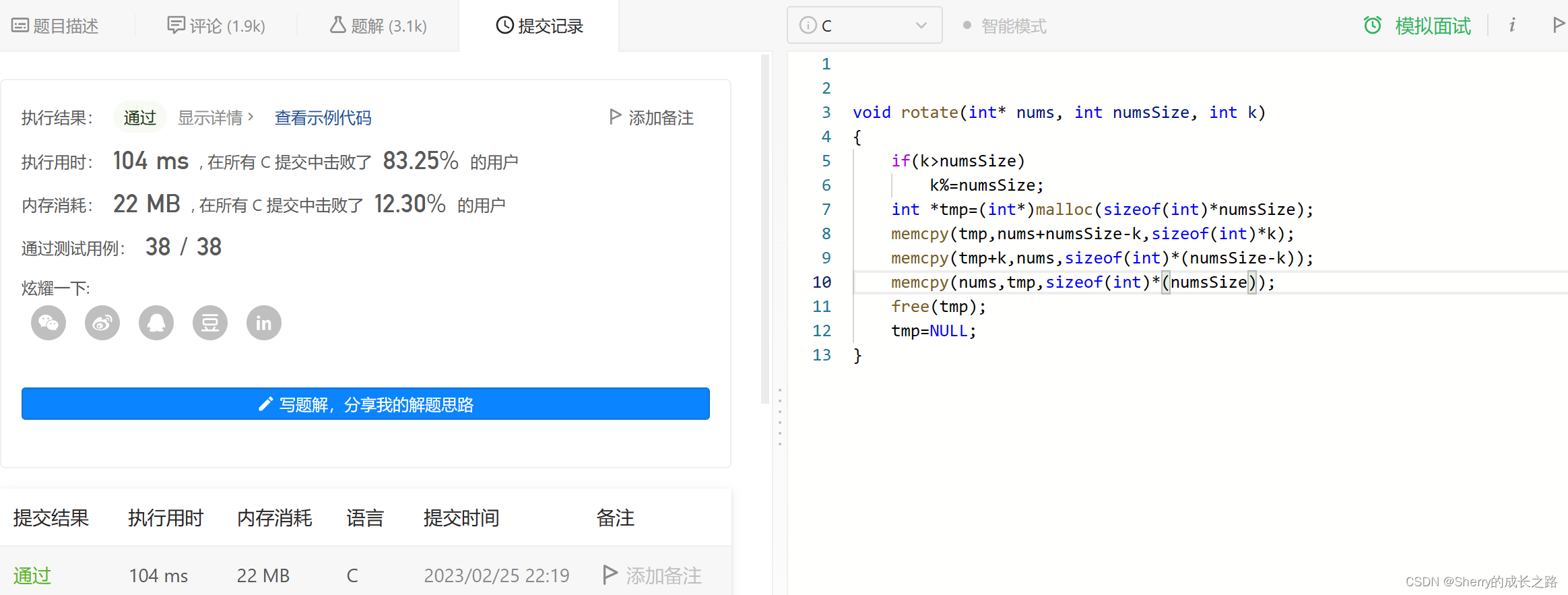This screenshot has width=1568, height=595.
Task: Click the 模拟面试 alarm clock icon
Action: (x=1373, y=26)
